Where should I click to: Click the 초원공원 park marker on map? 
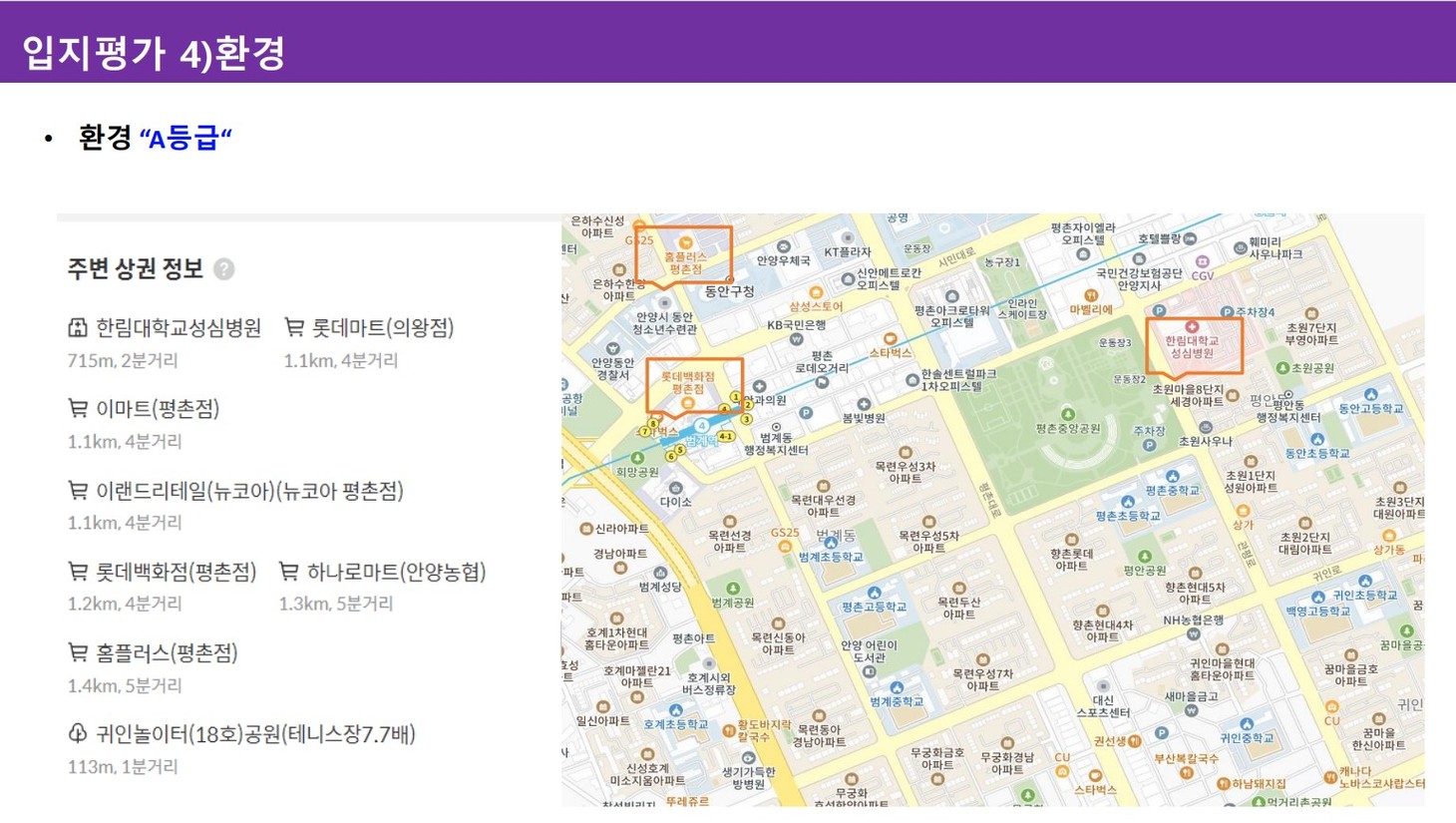tap(1282, 368)
